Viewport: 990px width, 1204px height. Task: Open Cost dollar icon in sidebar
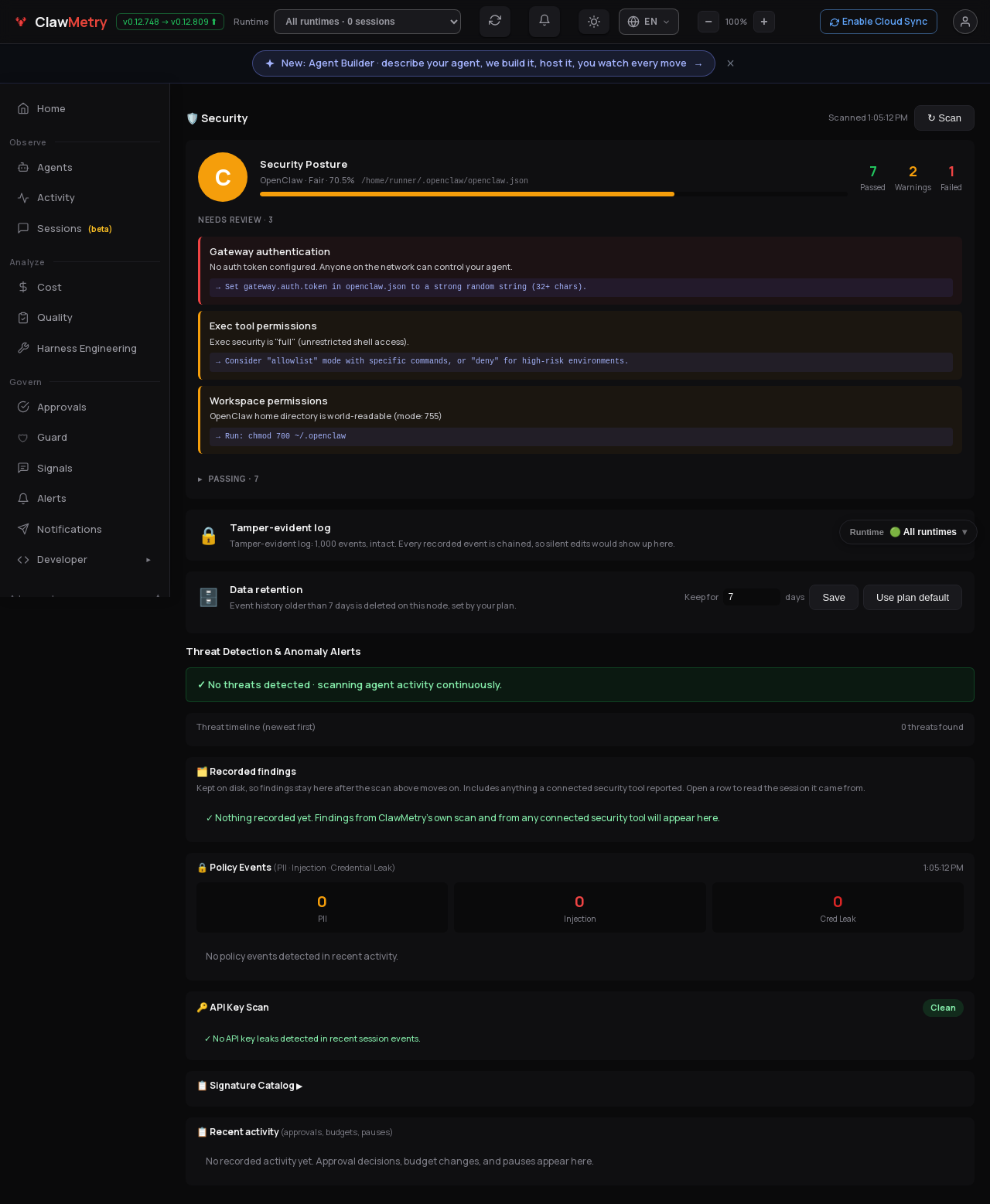(23, 287)
